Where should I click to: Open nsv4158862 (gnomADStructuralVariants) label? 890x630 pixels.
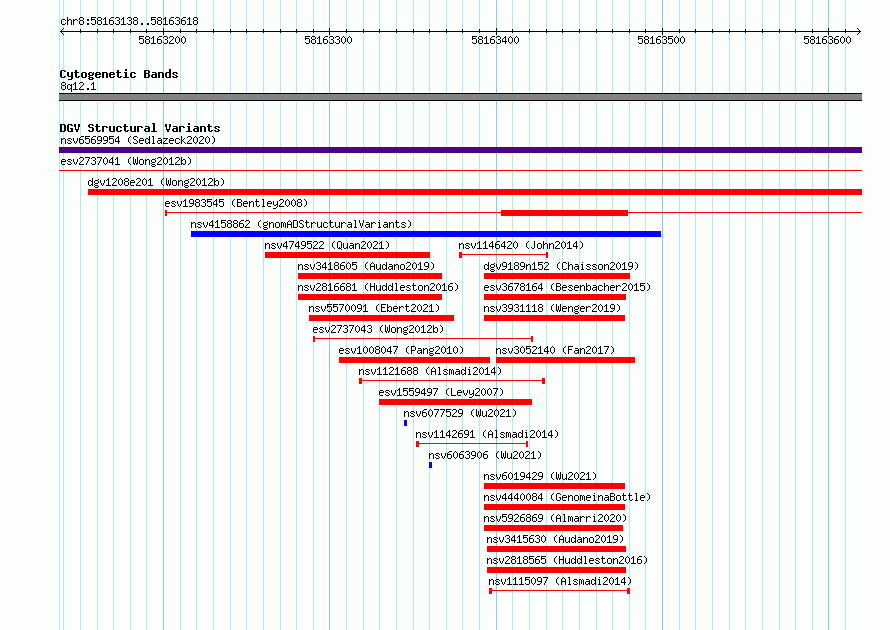[301, 224]
